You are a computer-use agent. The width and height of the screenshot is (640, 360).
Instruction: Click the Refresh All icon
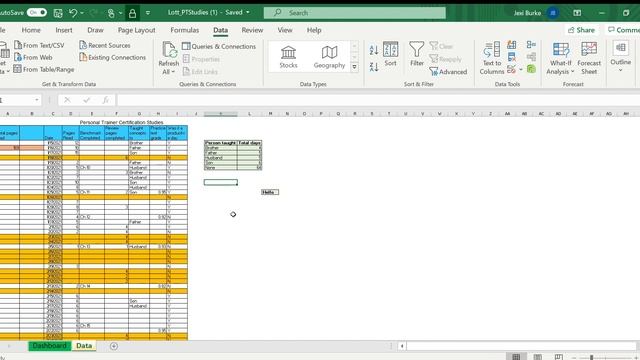click(169, 50)
